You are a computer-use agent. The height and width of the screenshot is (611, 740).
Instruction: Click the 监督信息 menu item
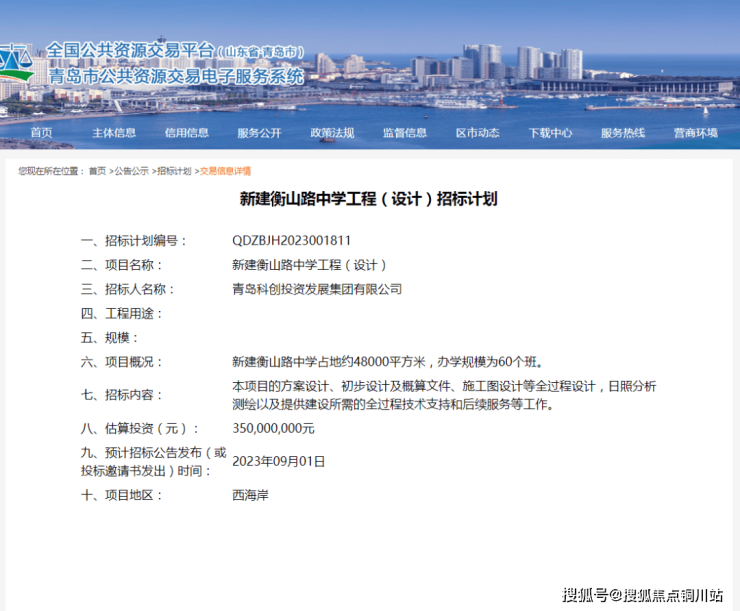(404, 133)
